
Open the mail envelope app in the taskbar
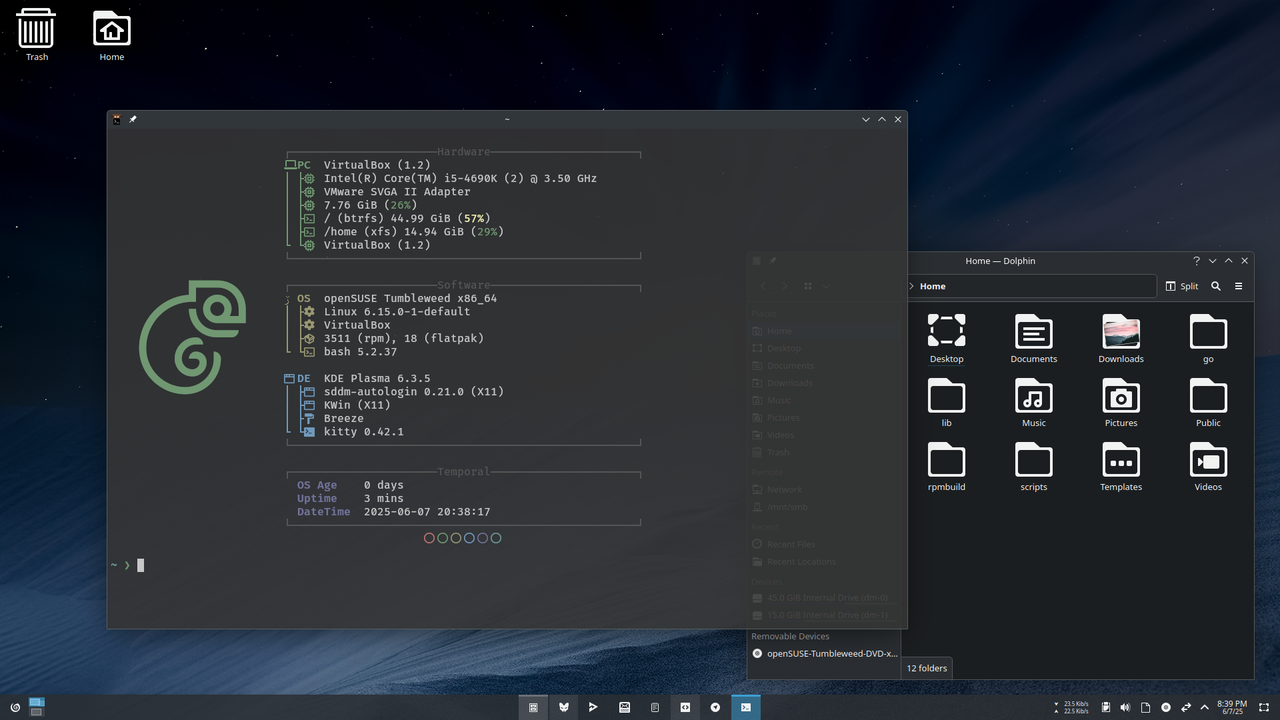tap(624, 707)
